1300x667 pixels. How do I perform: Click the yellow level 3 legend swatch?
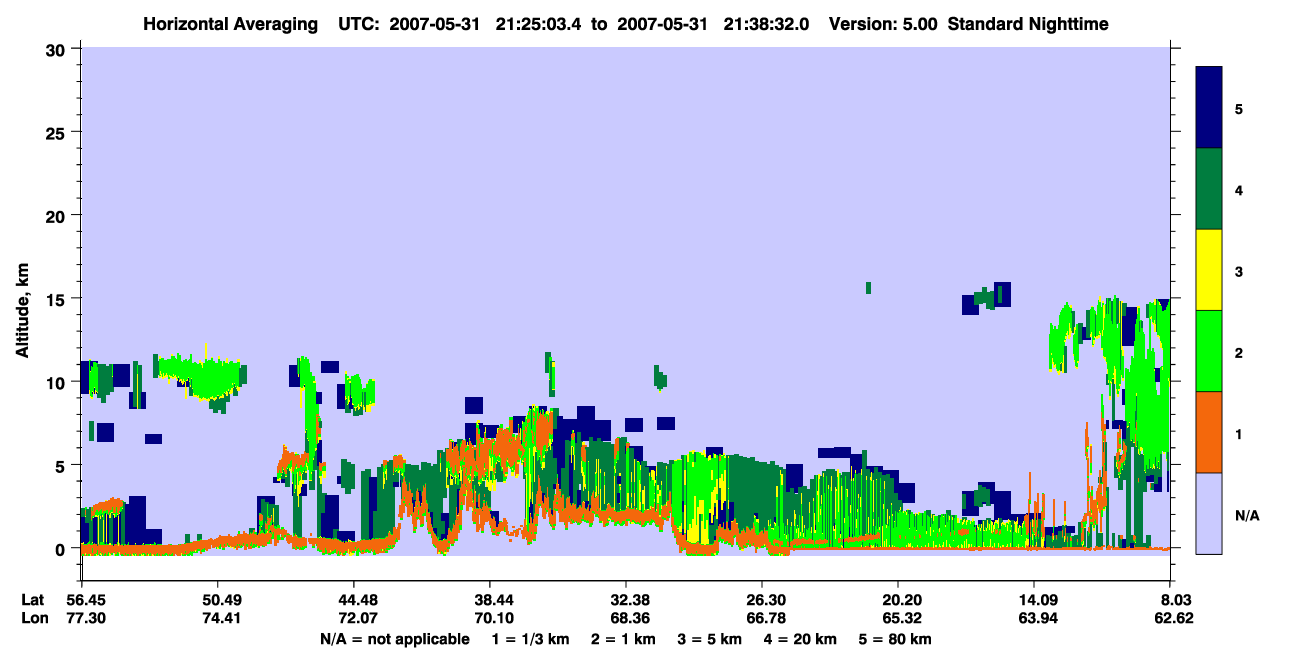(1209, 270)
